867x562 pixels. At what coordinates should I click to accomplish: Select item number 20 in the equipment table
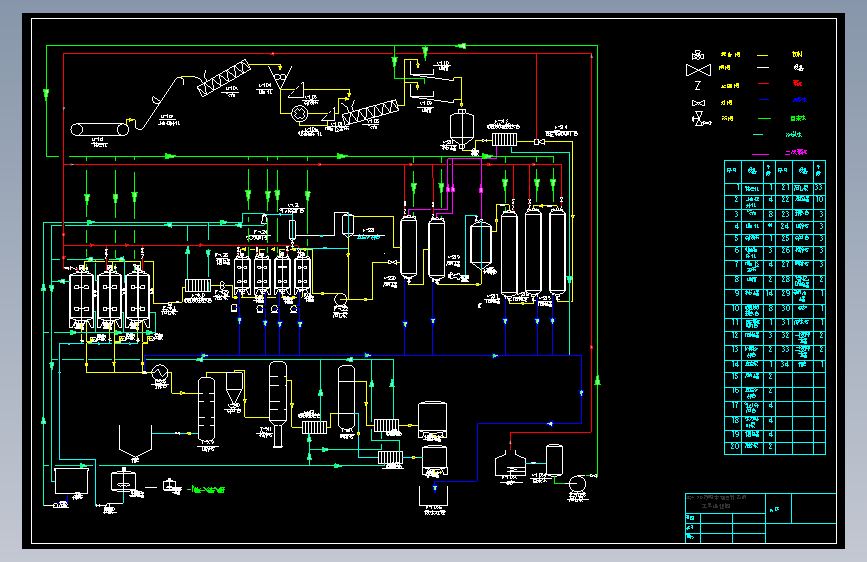(733, 446)
